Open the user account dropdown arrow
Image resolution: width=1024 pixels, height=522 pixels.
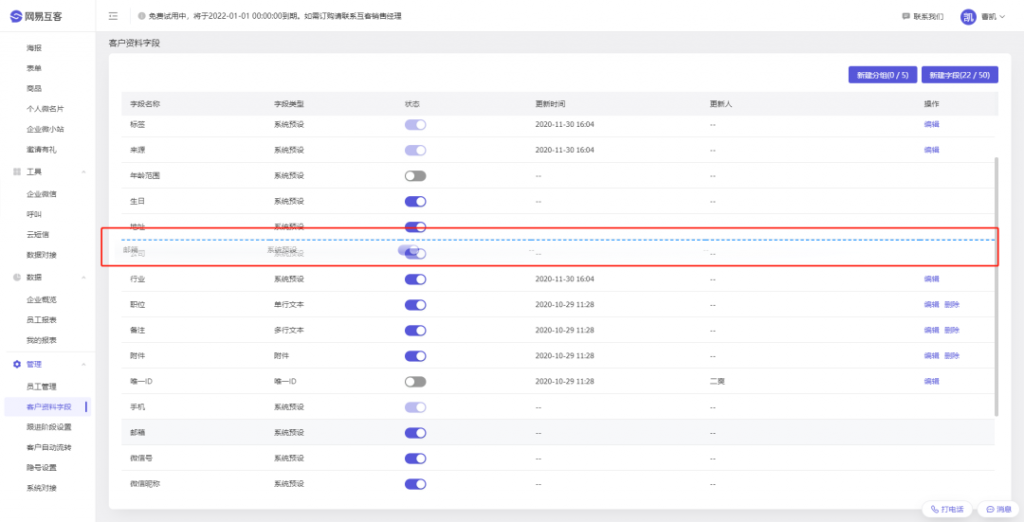click(1002, 17)
